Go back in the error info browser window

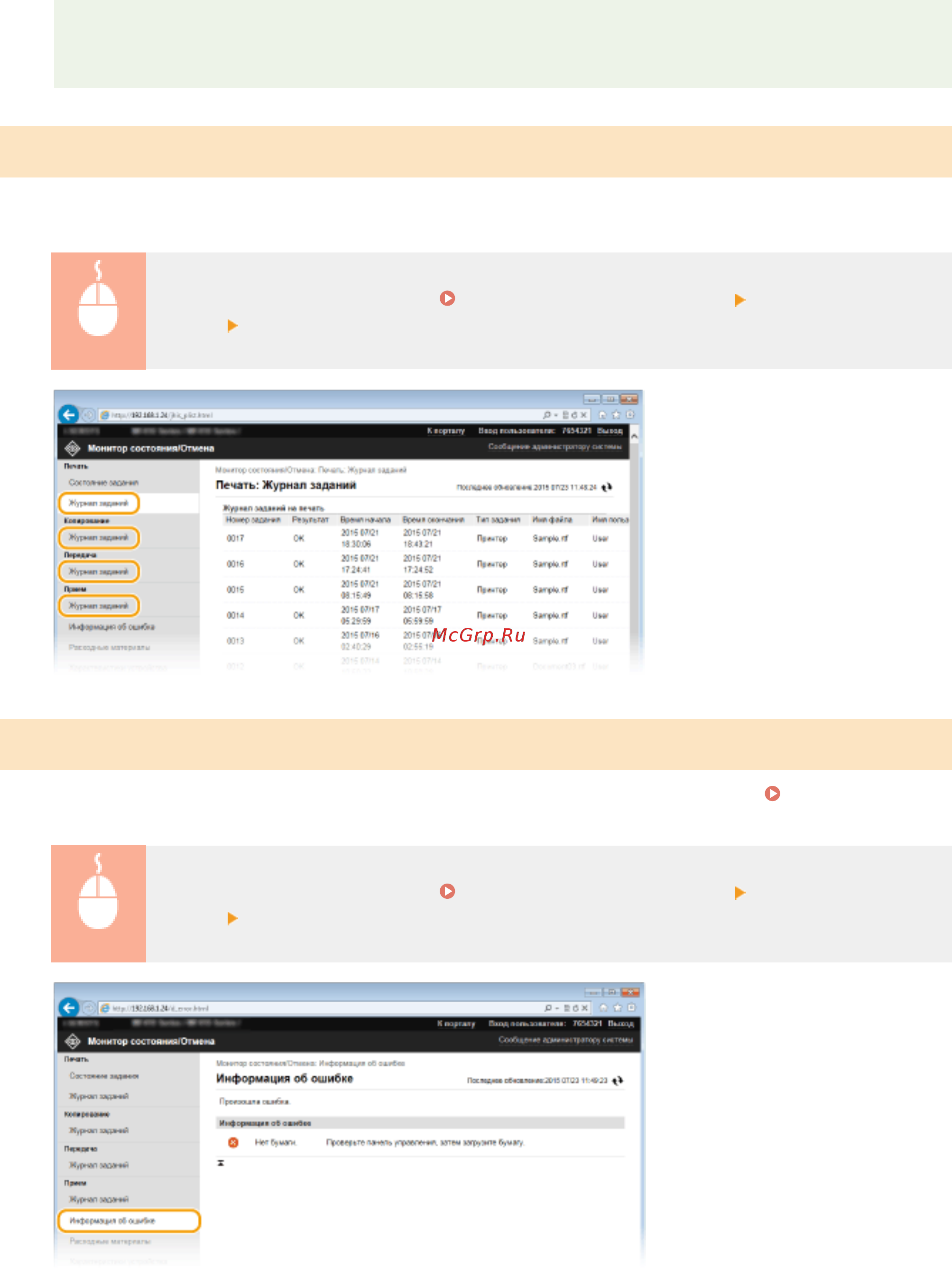pos(68,1008)
